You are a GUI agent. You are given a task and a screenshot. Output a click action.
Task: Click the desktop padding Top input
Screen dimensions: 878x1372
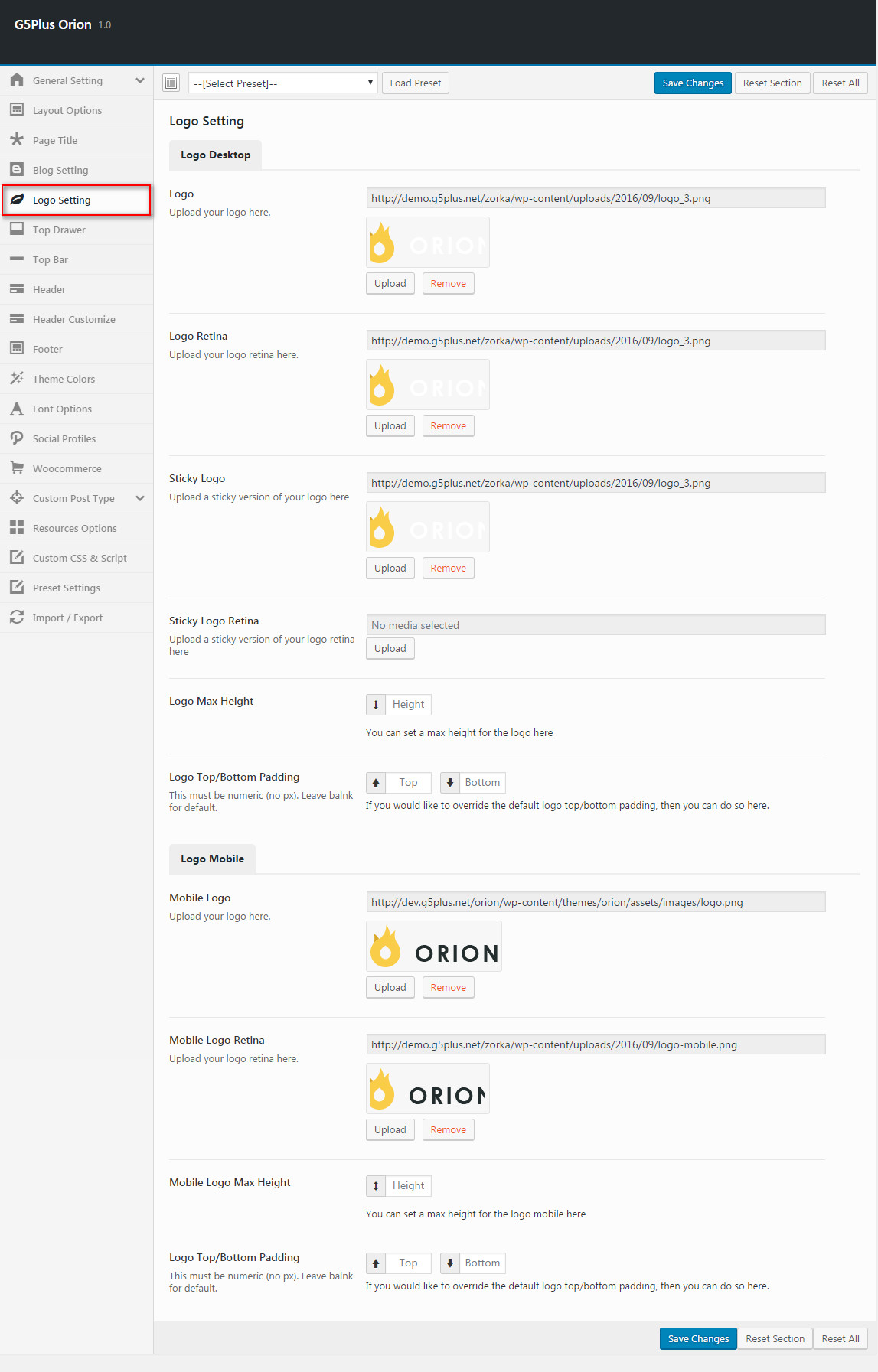[408, 783]
